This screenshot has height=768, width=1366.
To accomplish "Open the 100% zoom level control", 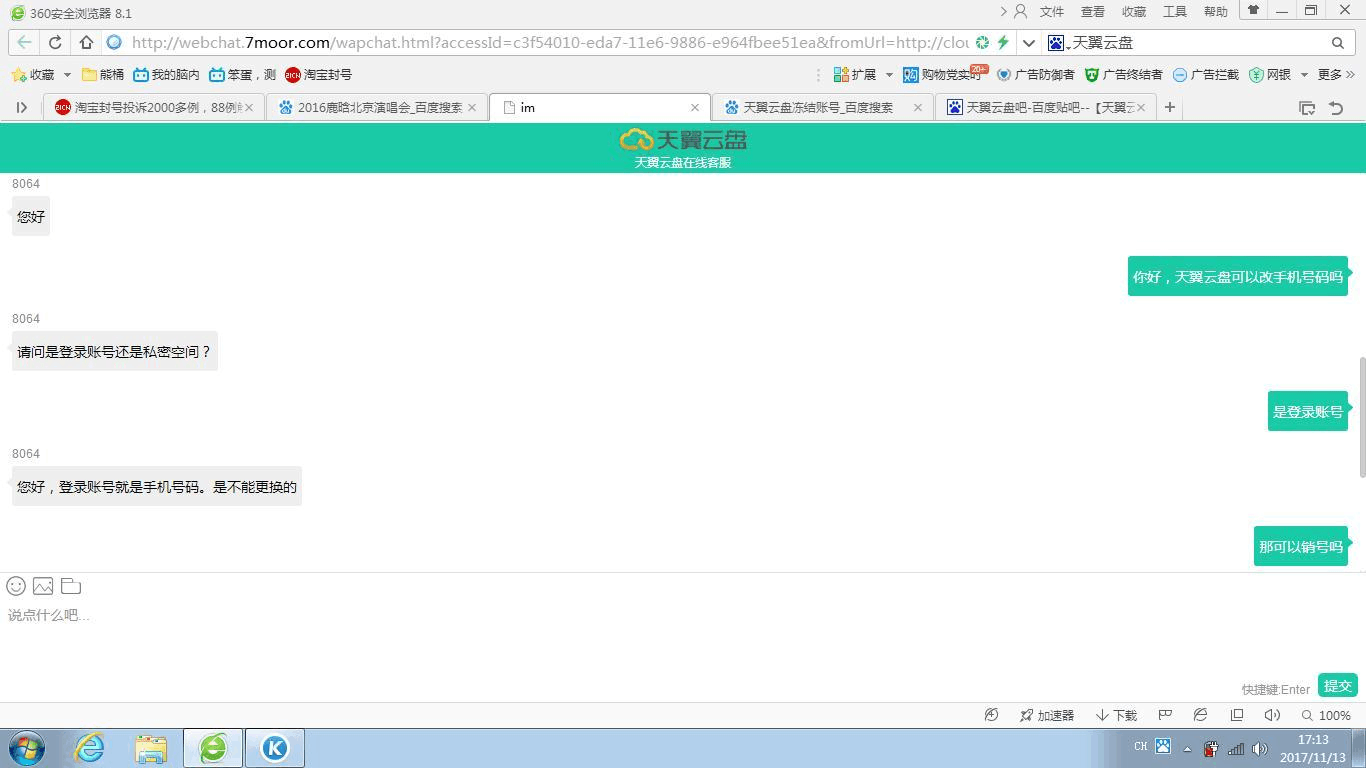I will click(x=1326, y=715).
